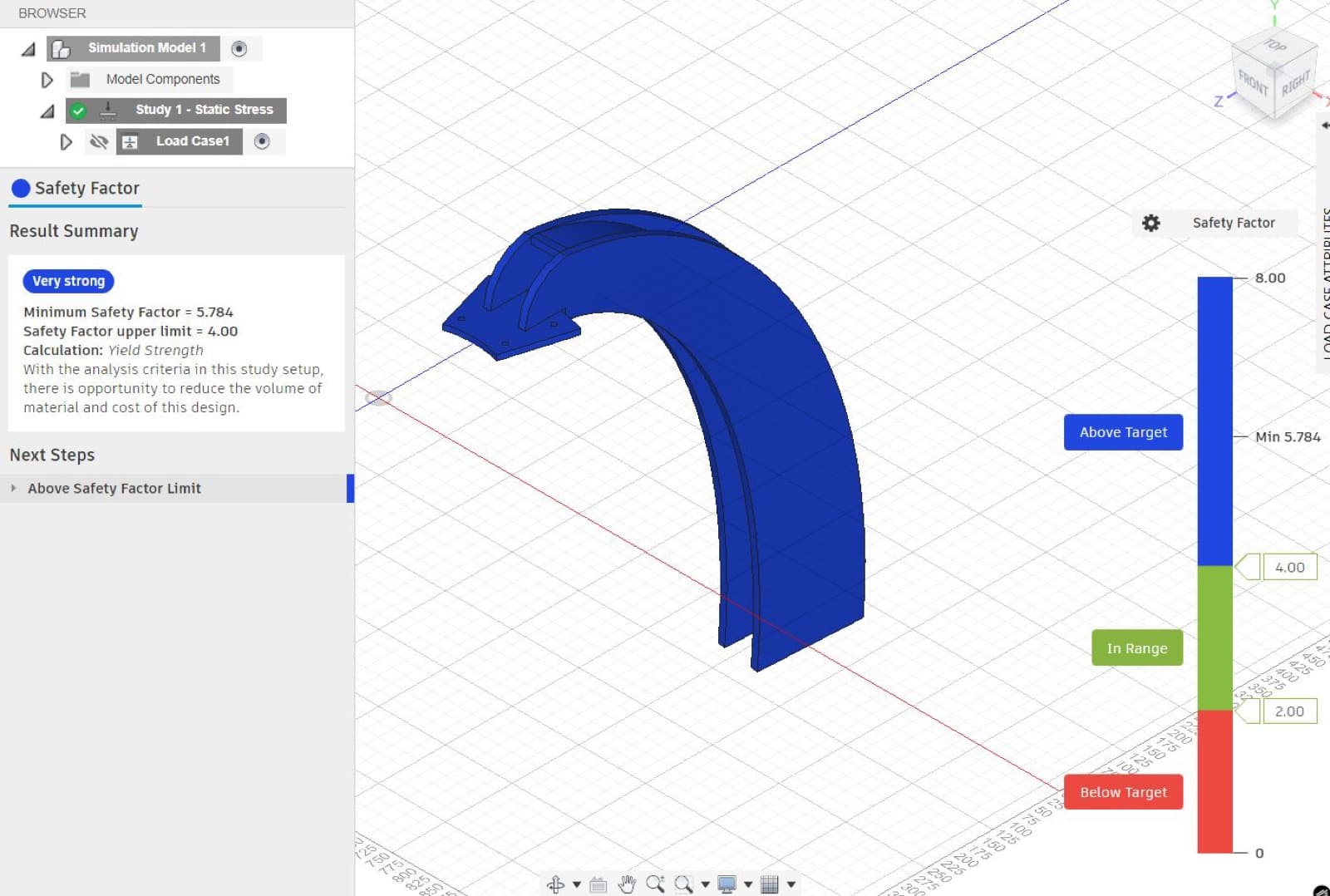Viewport: 1330px width, 896px height.
Task: Click the In Range legend button
Action: coord(1137,648)
